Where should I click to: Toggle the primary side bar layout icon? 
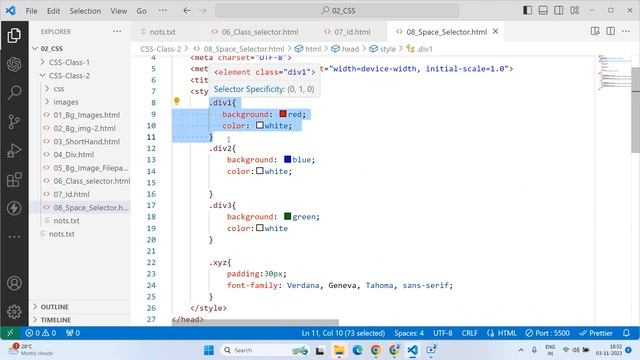click(x=527, y=10)
